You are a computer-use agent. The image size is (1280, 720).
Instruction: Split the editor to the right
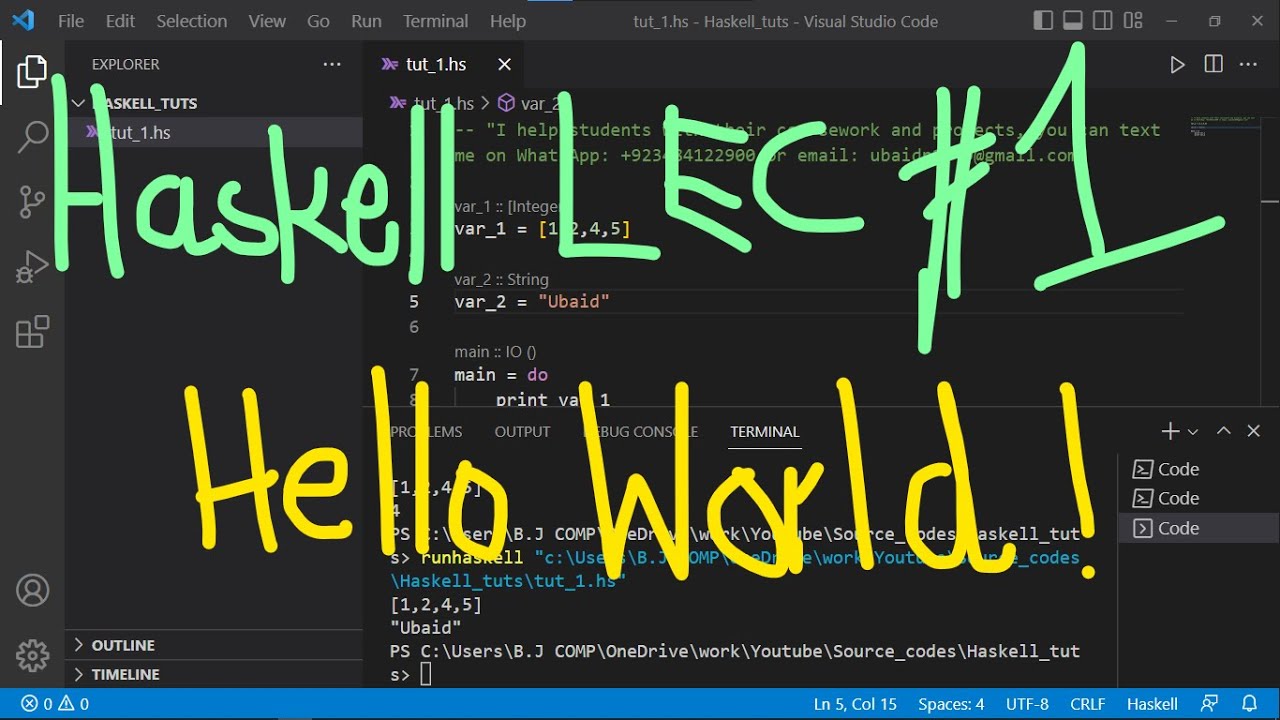[x=1213, y=64]
